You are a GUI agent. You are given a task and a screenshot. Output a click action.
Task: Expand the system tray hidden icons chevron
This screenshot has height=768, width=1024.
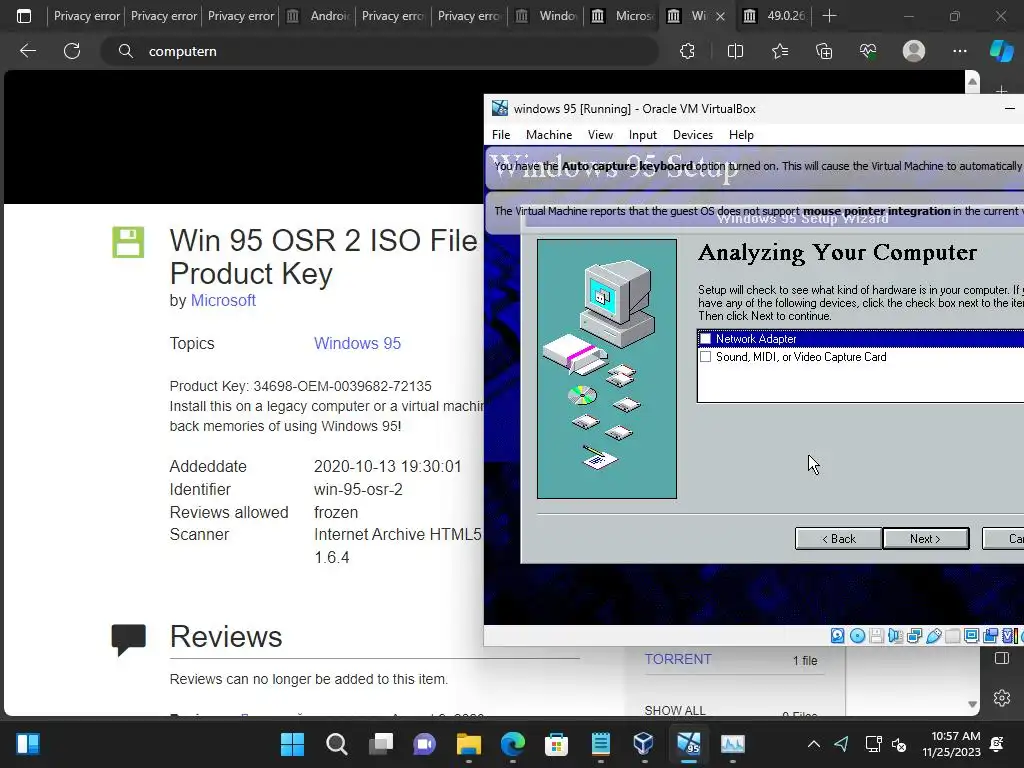[x=814, y=744]
